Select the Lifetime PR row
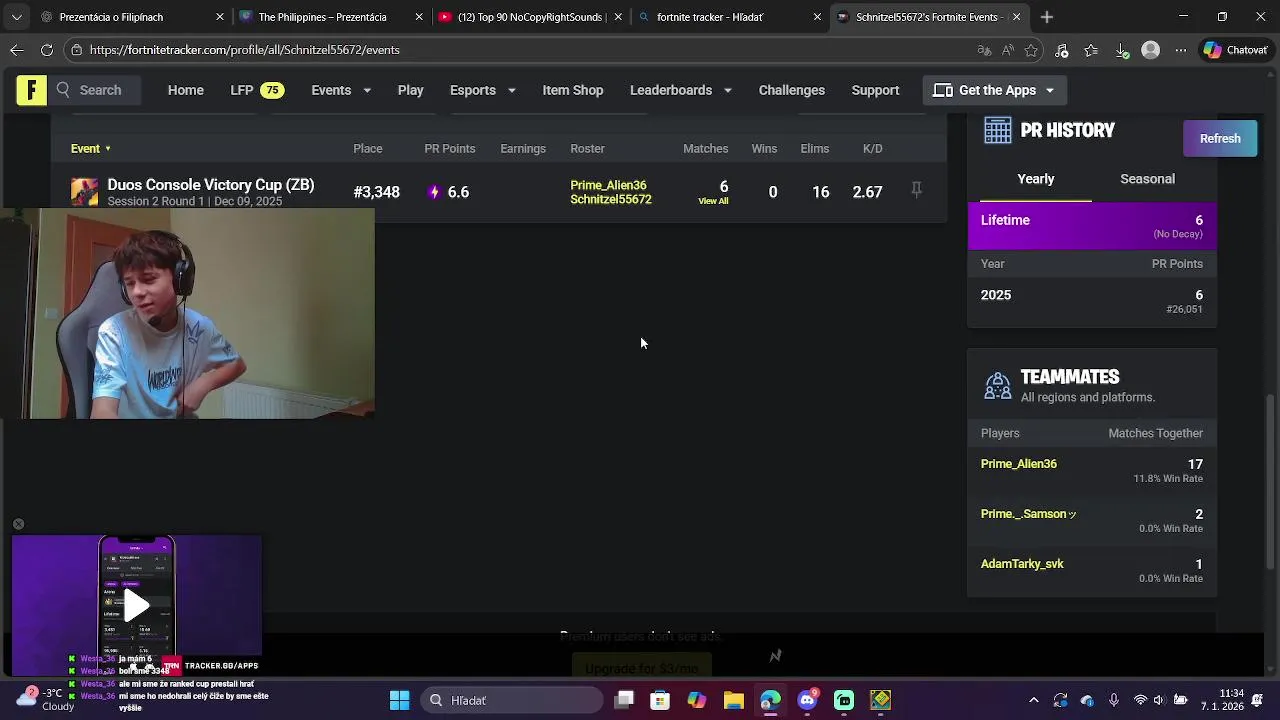Image resolution: width=1280 pixels, height=720 pixels. (1092, 226)
